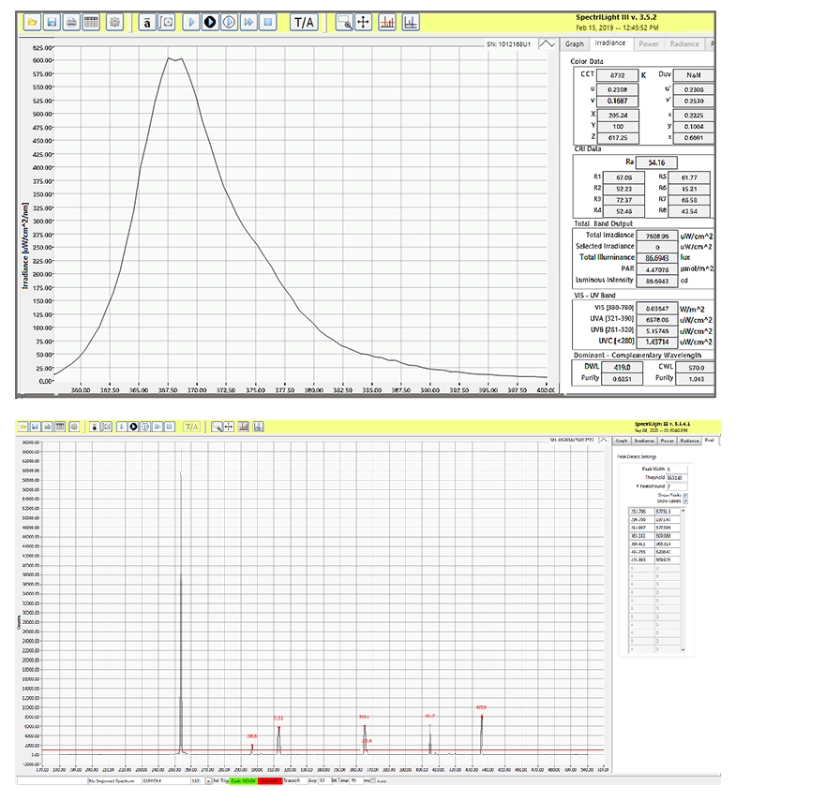
Task: Click the scroll-up arrow of the peak list
Action: coord(683,511)
